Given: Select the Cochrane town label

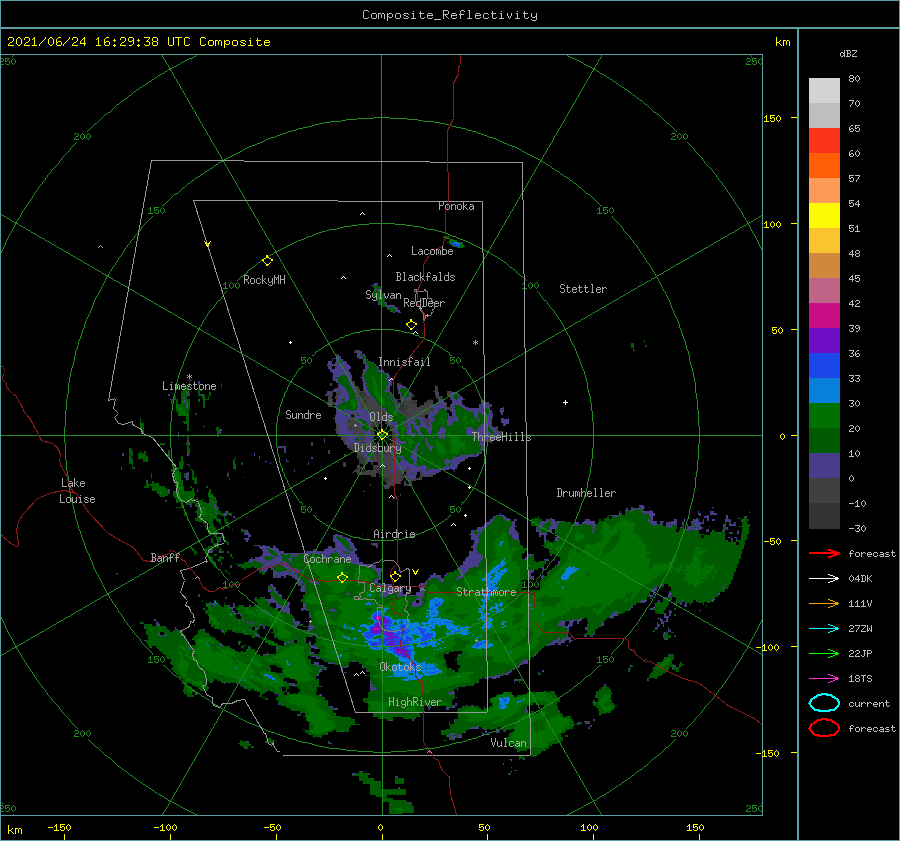Looking at the screenshot, I should 327,559.
